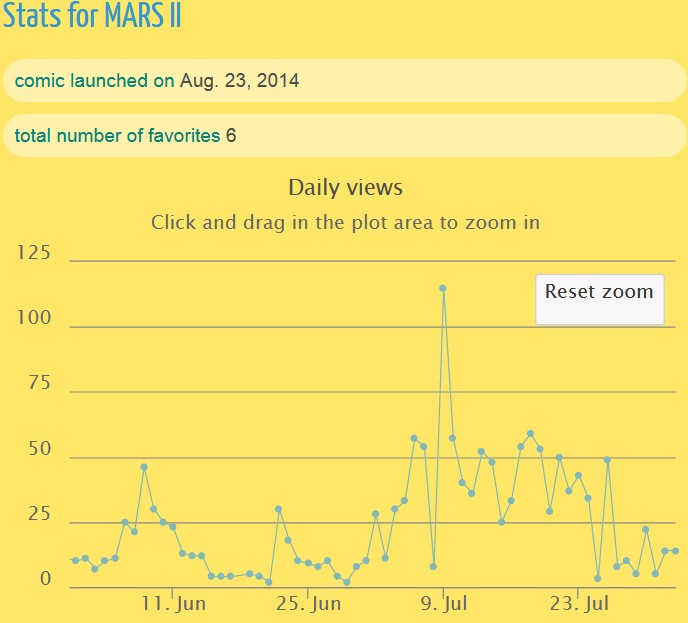Click the 25. Jun x-axis label
The height and width of the screenshot is (623, 688).
click(x=308, y=604)
